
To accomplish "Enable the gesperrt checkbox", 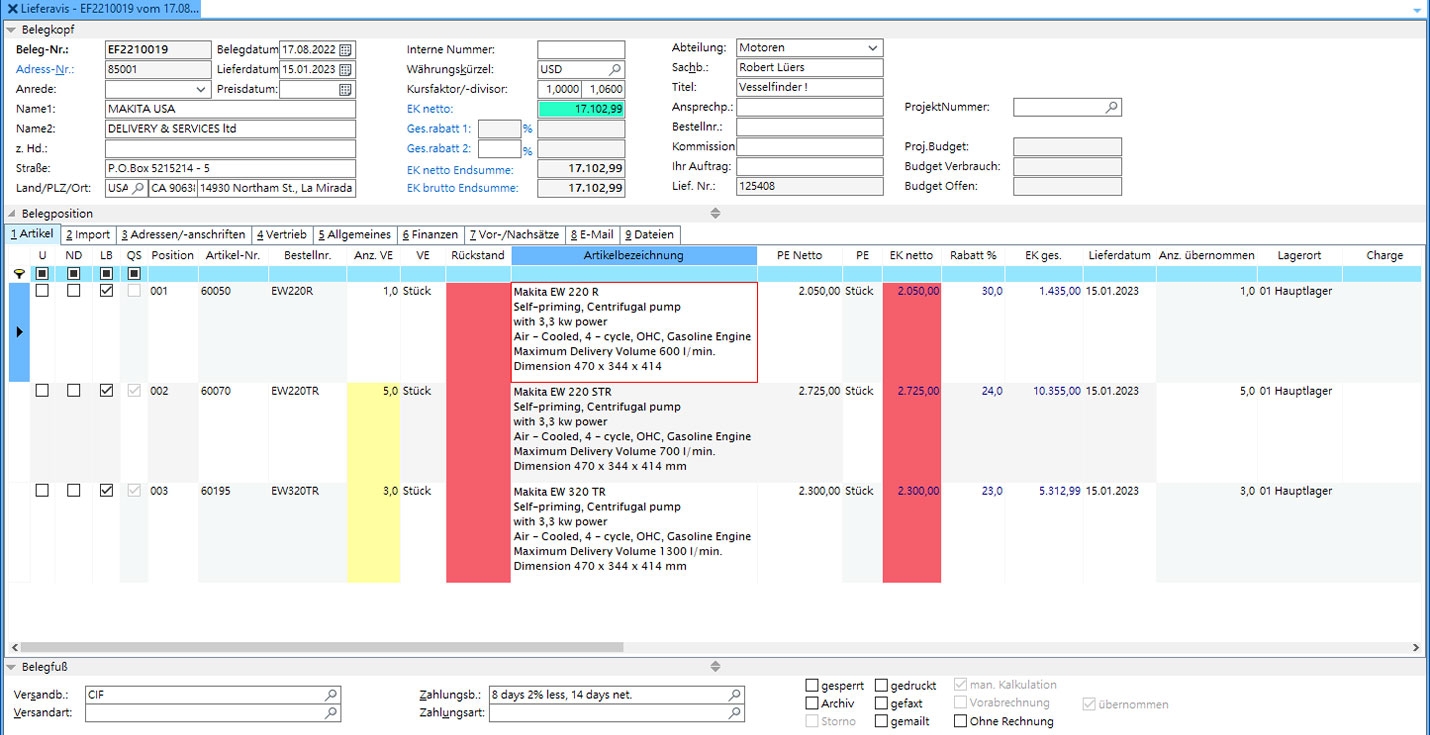I will (x=812, y=686).
